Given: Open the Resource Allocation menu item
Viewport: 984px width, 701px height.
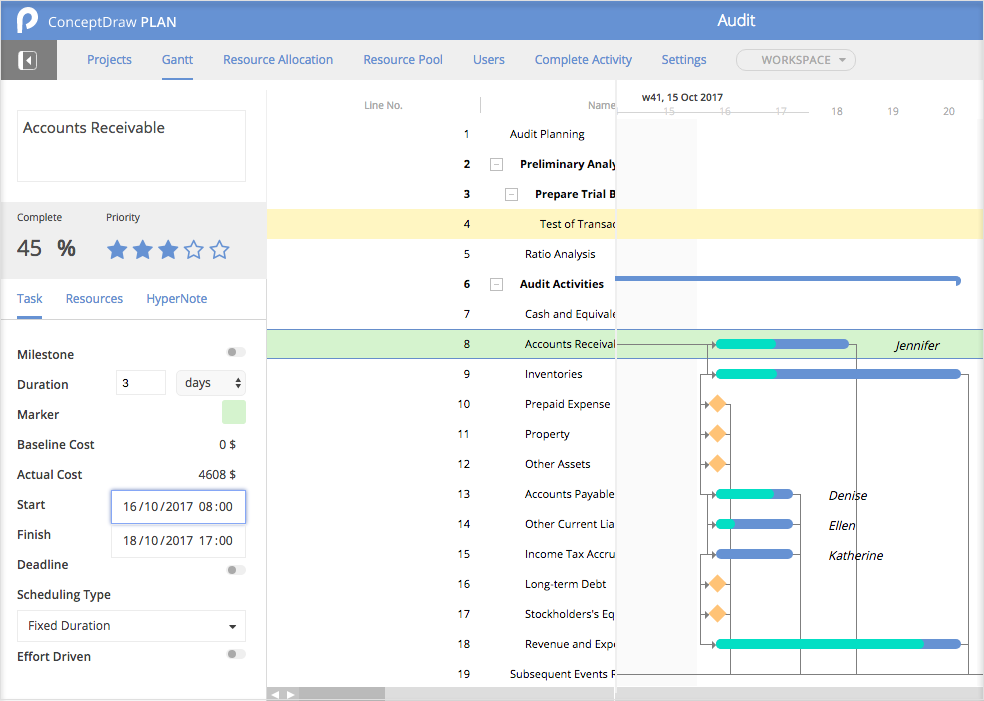Looking at the screenshot, I should [278, 60].
